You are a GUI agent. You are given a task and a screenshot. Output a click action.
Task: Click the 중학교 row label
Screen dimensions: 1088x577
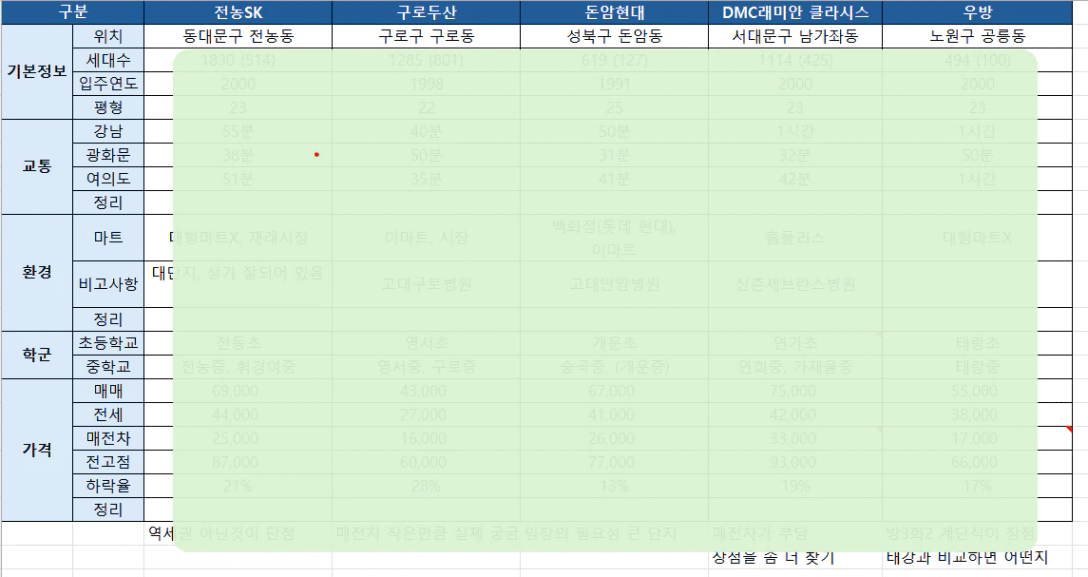point(108,366)
